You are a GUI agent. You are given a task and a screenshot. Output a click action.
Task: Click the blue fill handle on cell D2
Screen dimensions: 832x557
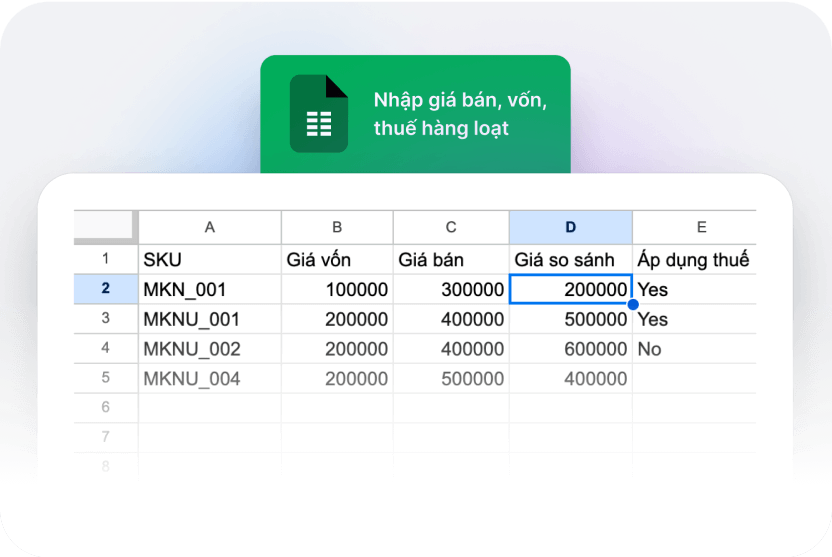click(x=632, y=304)
